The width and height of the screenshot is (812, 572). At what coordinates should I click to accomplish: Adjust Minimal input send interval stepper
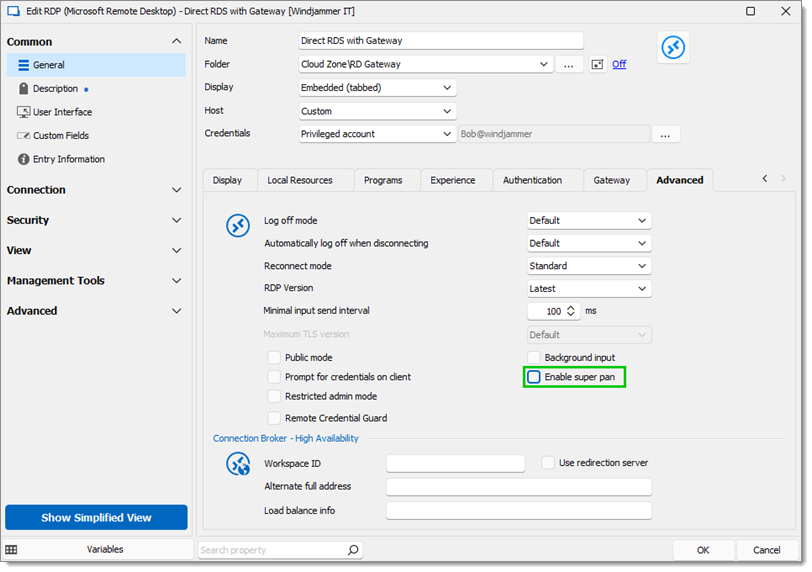571,311
